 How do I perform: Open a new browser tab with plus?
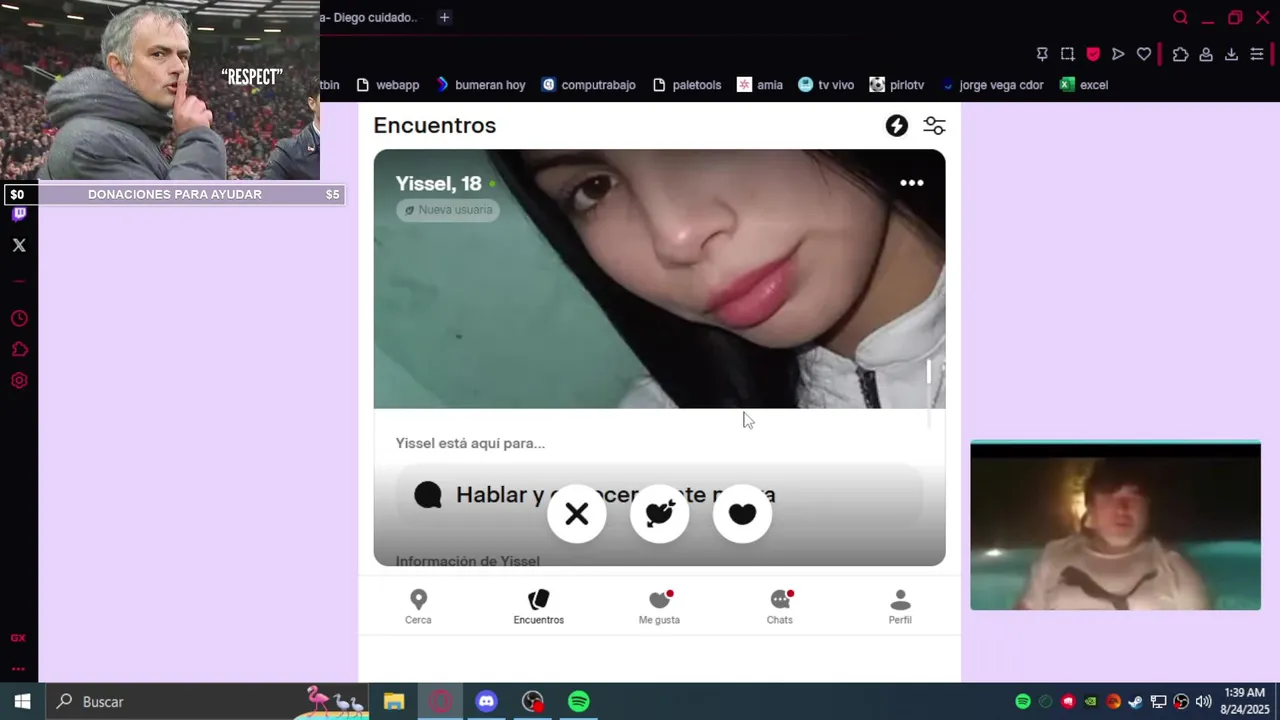click(445, 17)
